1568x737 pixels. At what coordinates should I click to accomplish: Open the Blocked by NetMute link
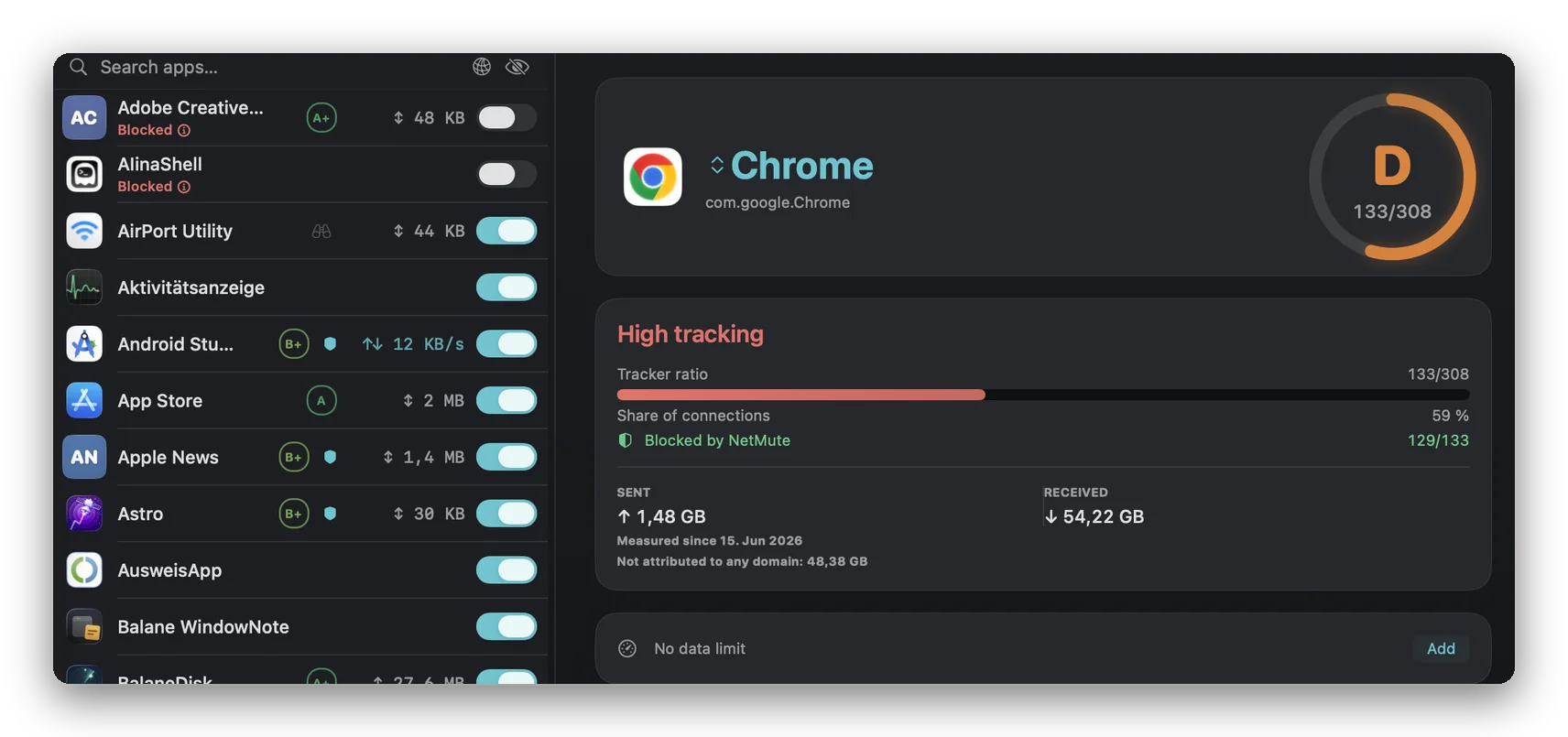(x=717, y=440)
